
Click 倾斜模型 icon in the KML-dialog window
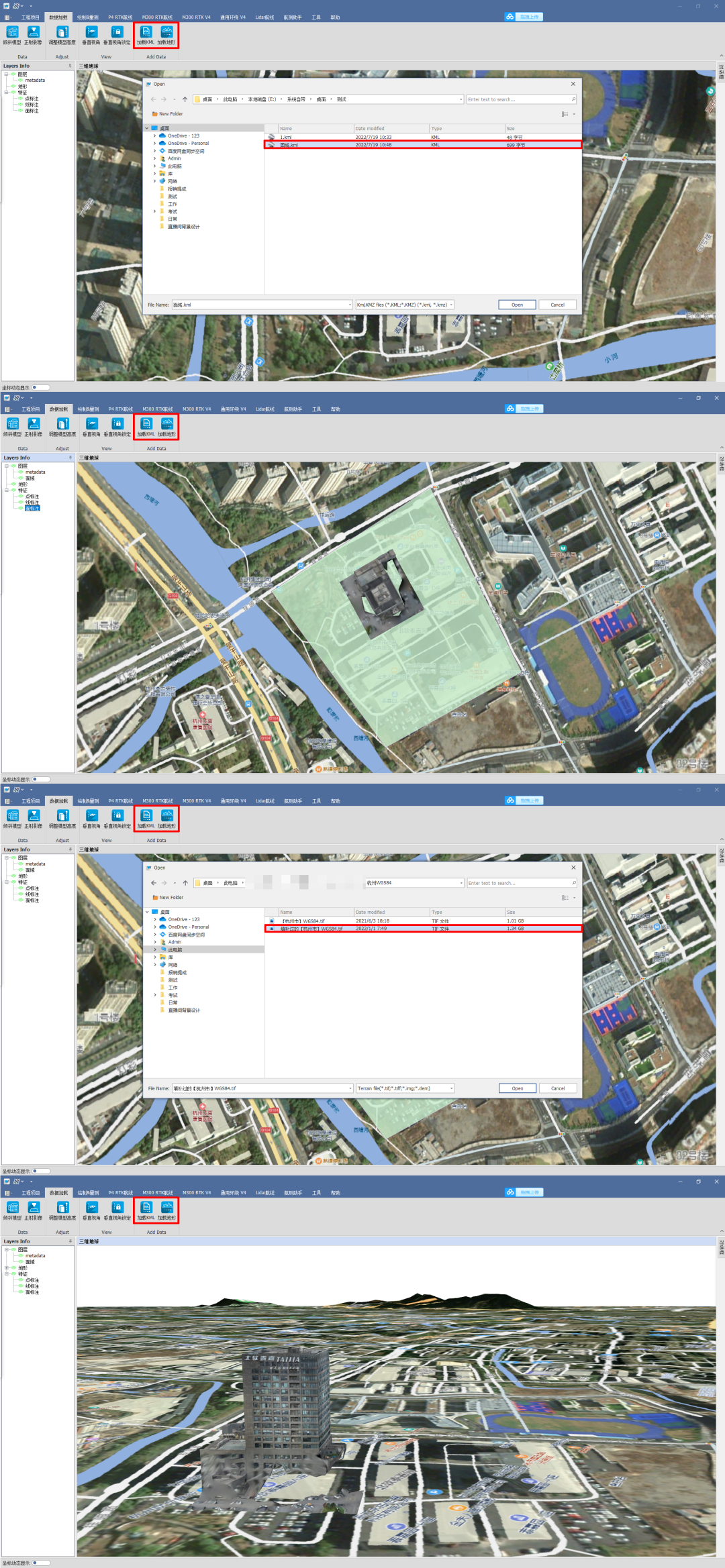coord(12,32)
